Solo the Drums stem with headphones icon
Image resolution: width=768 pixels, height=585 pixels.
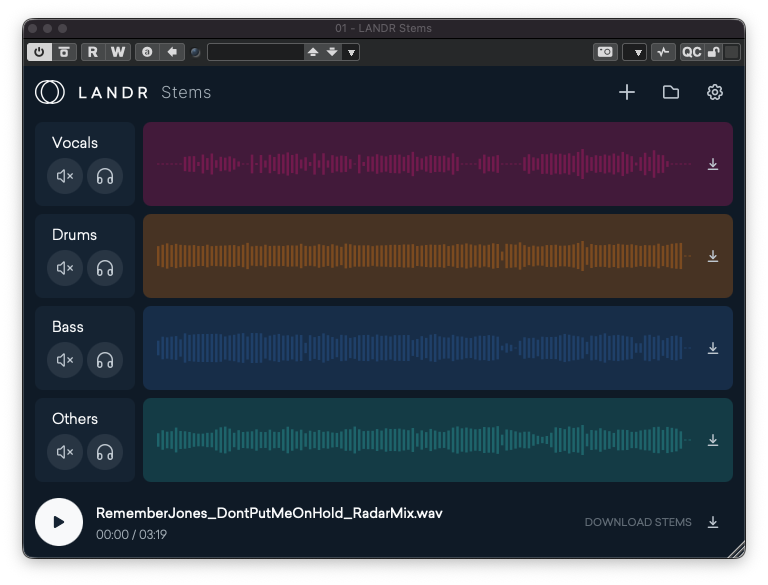click(105, 268)
